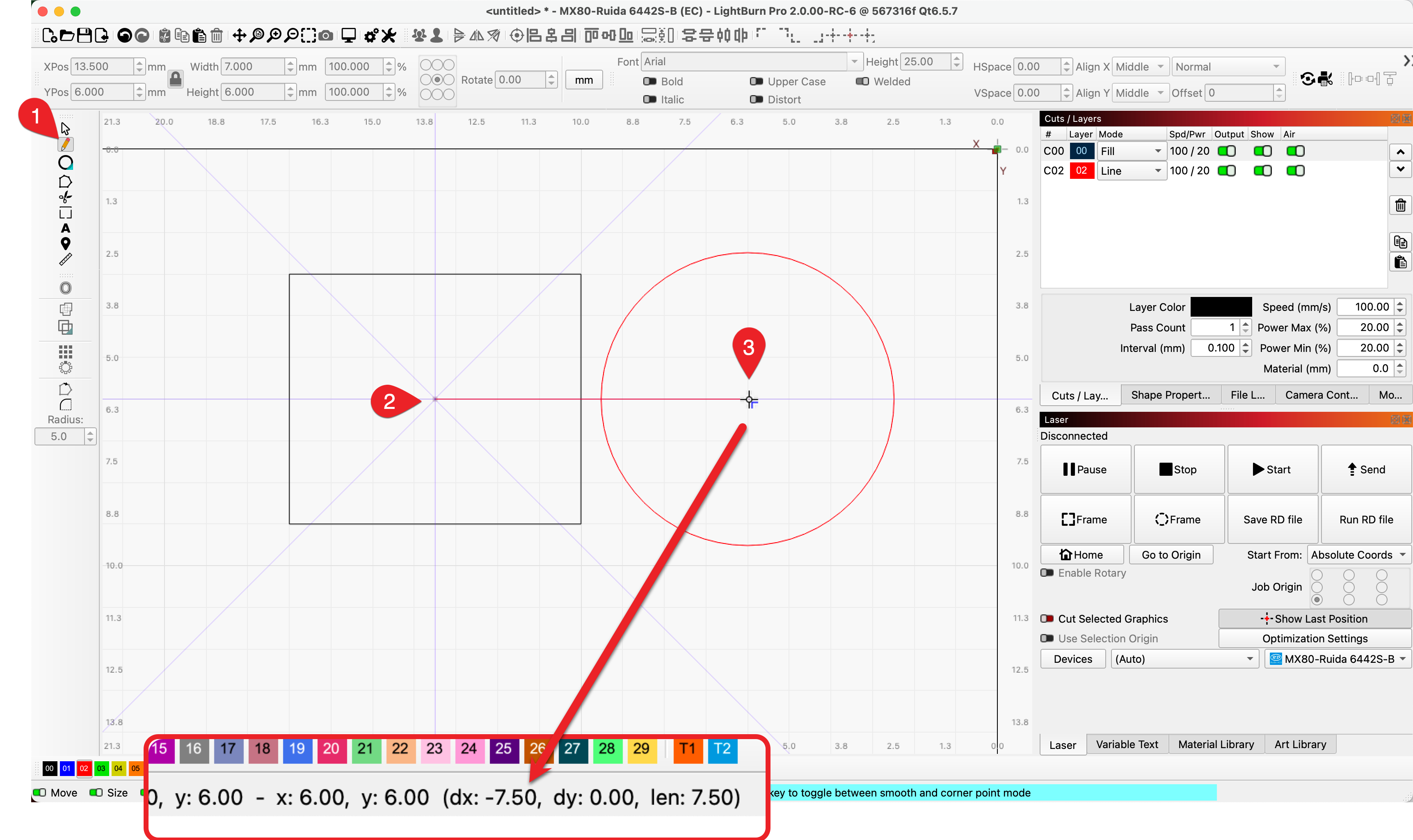Select the Ellipse tool
Viewport: 1413px width, 840px height.
(65, 163)
